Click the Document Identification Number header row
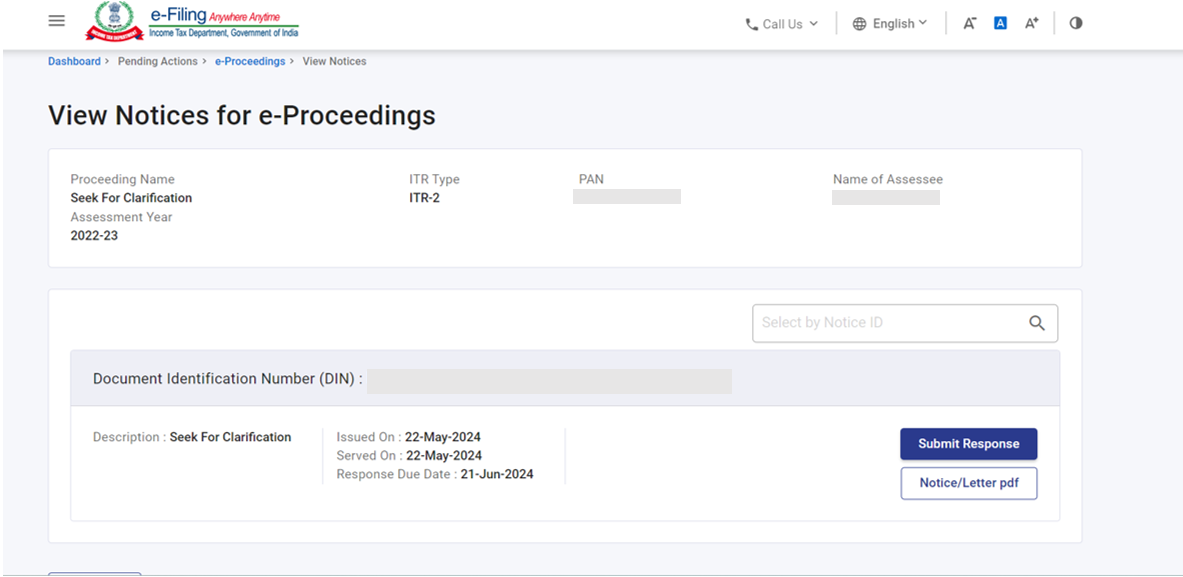Image resolution: width=1183 pixels, height=577 pixels. tap(564, 379)
